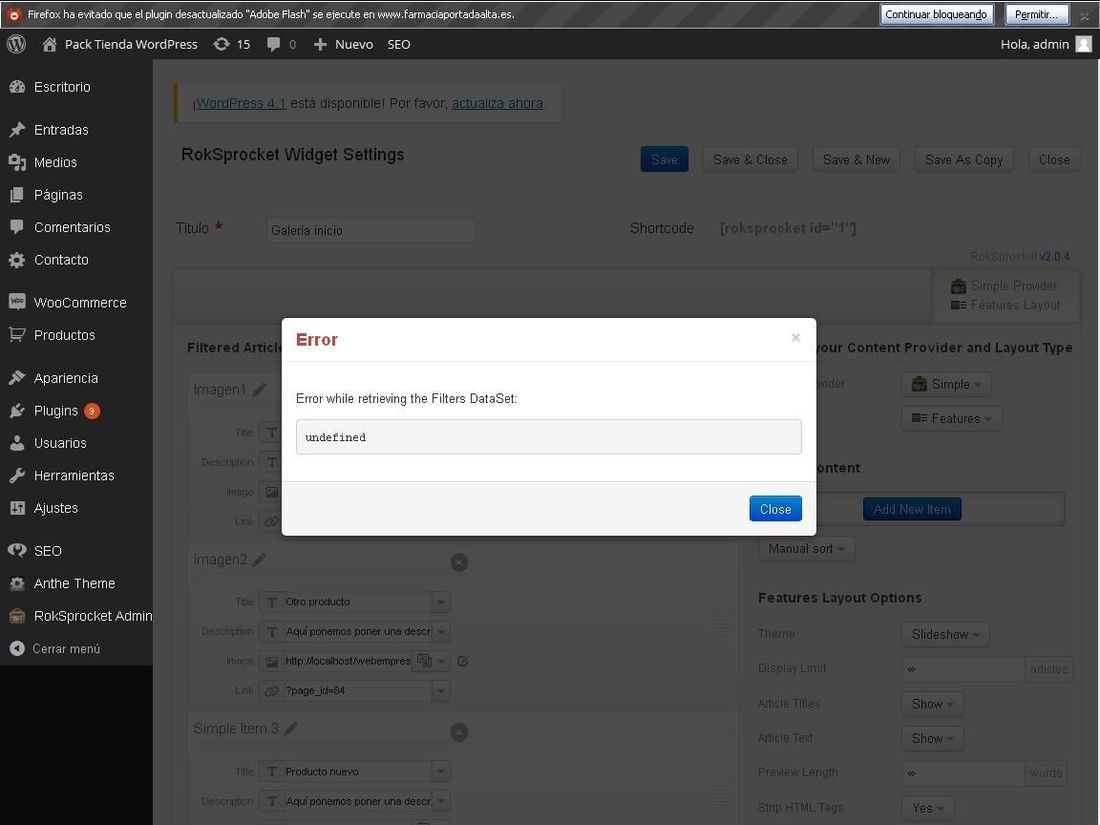Click the blue Save button
The image size is (1100, 825).
(664, 159)
